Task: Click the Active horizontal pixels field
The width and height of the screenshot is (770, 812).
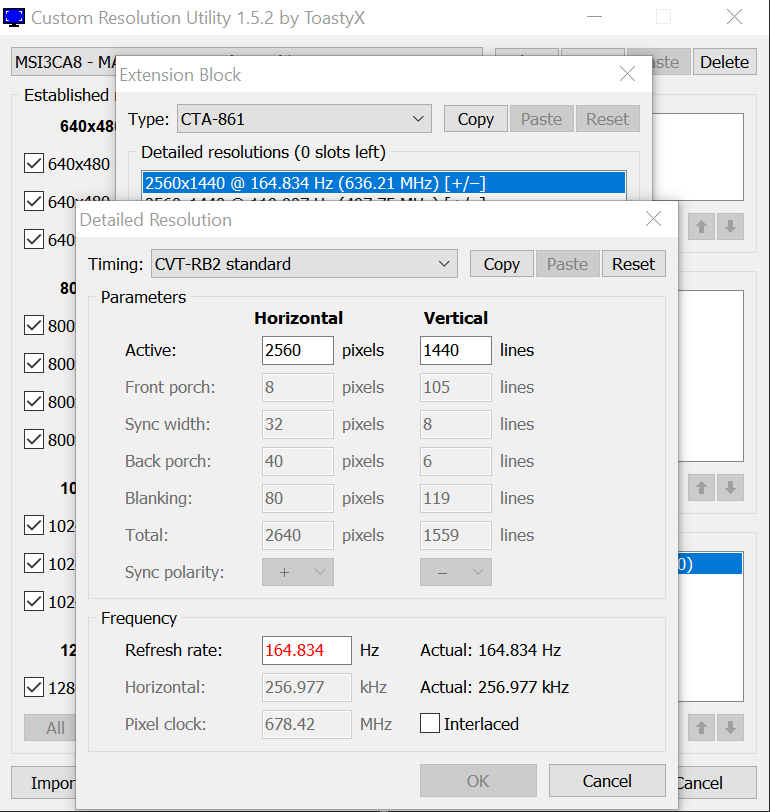Action: tap(297, 350)
